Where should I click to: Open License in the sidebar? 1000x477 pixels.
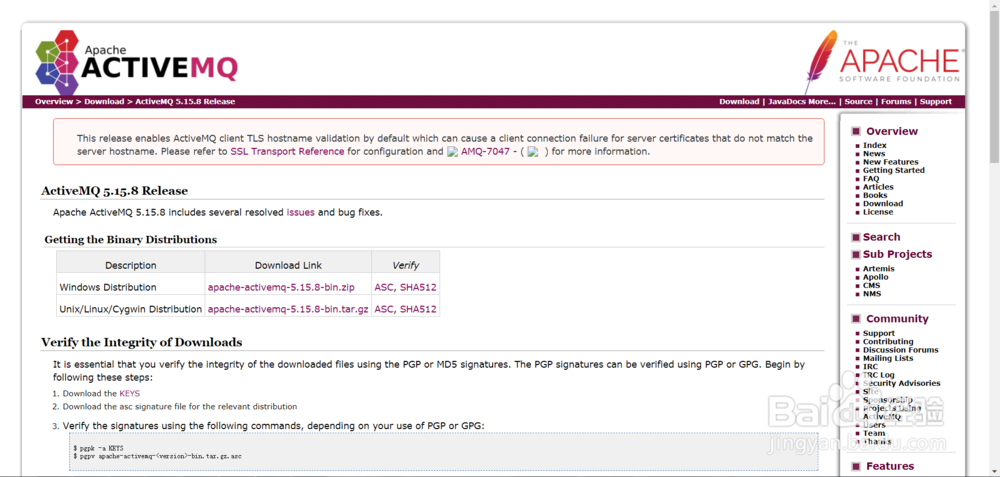tap(878, 212)
